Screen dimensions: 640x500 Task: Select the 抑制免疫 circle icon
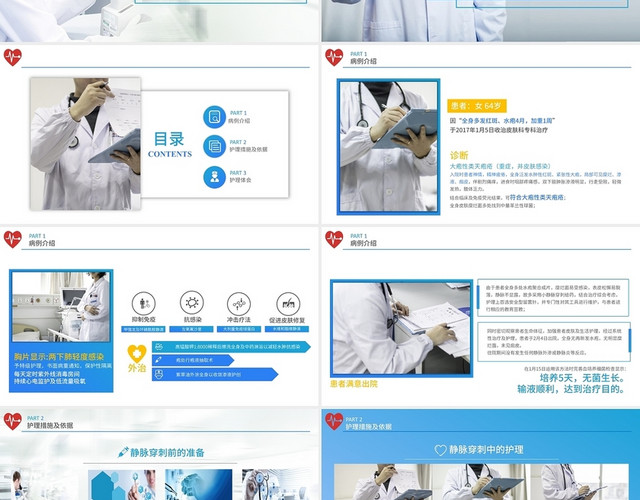tap(144, 303)
